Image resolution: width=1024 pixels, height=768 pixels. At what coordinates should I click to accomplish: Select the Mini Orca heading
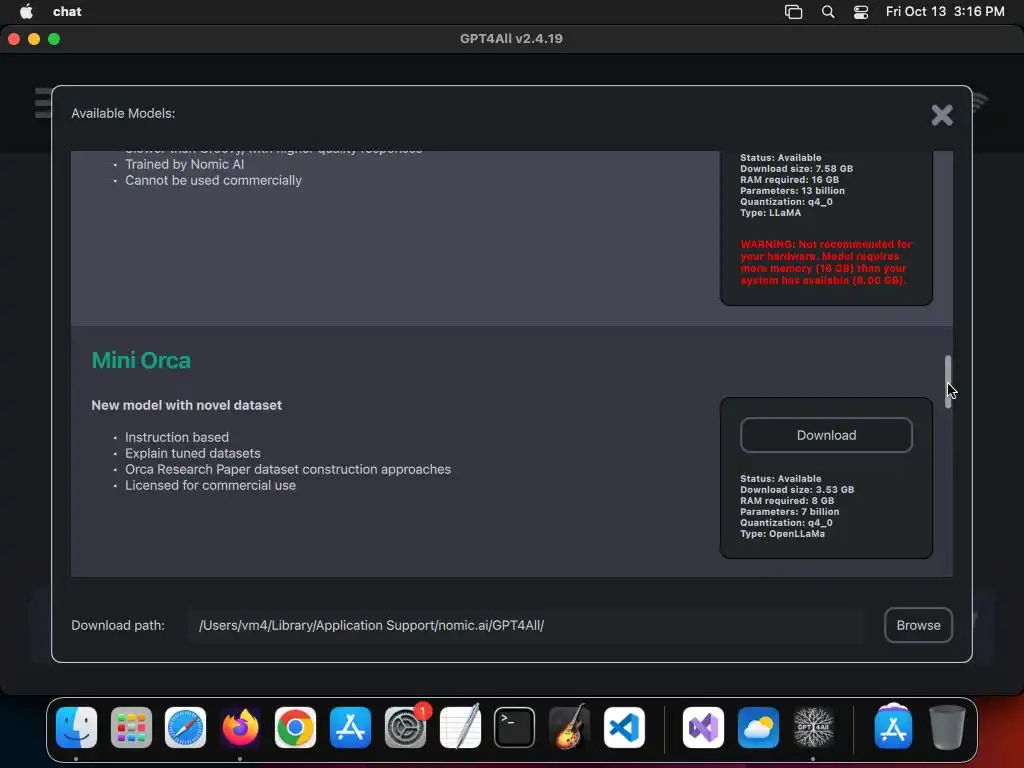[141, 360]
